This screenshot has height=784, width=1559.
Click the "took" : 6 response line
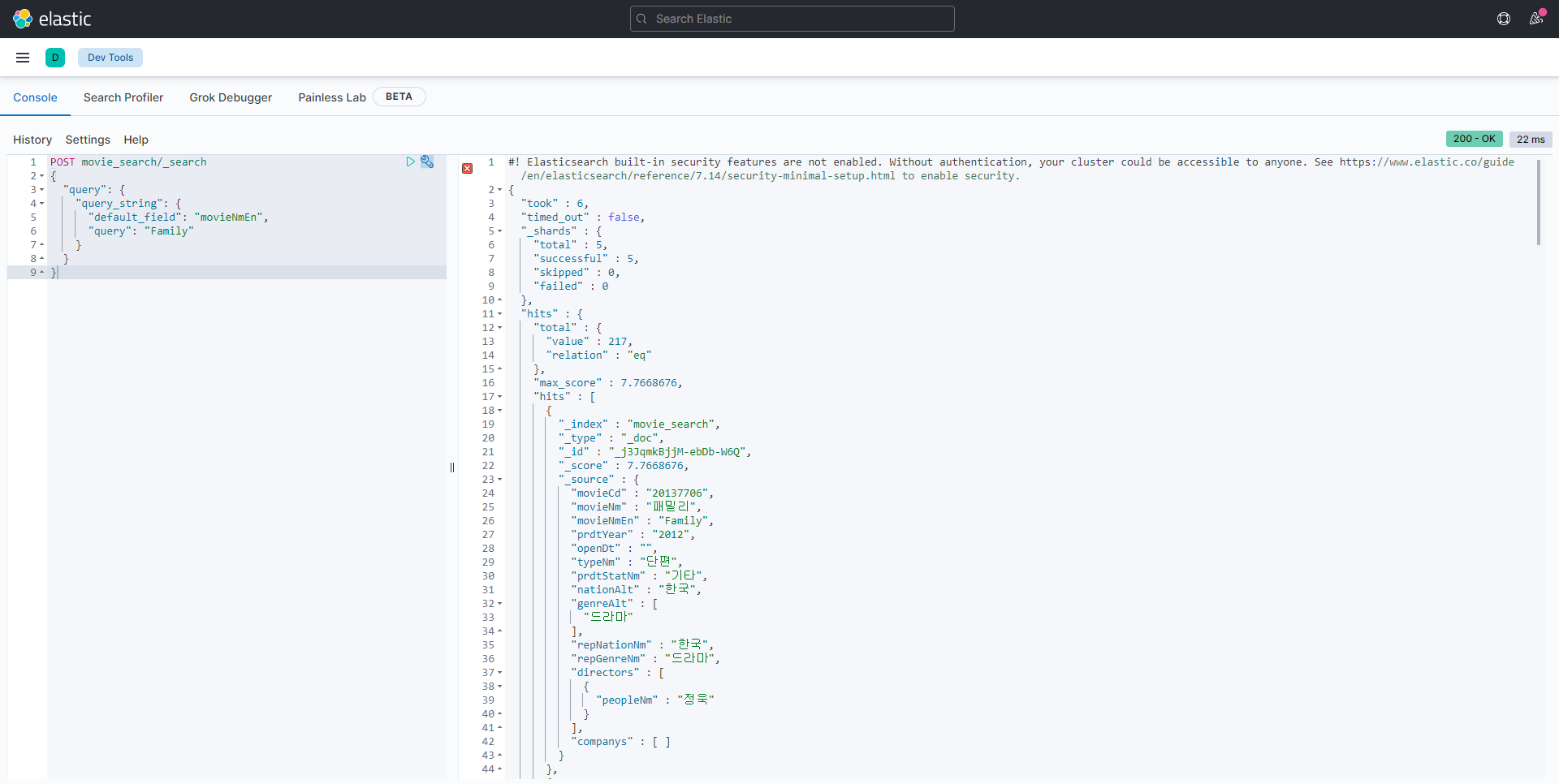[x=555, y=204]
